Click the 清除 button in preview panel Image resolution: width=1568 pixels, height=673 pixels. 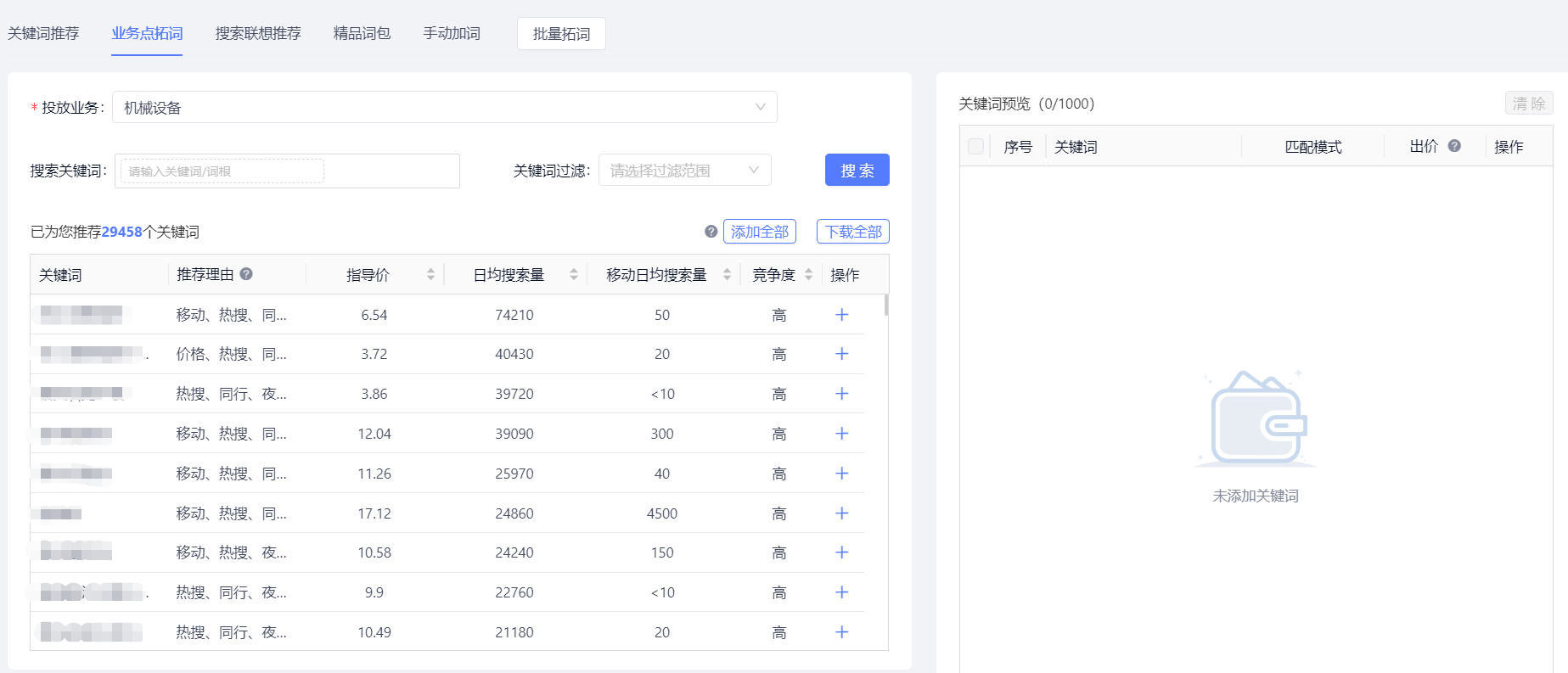(x=1529, y=104)
